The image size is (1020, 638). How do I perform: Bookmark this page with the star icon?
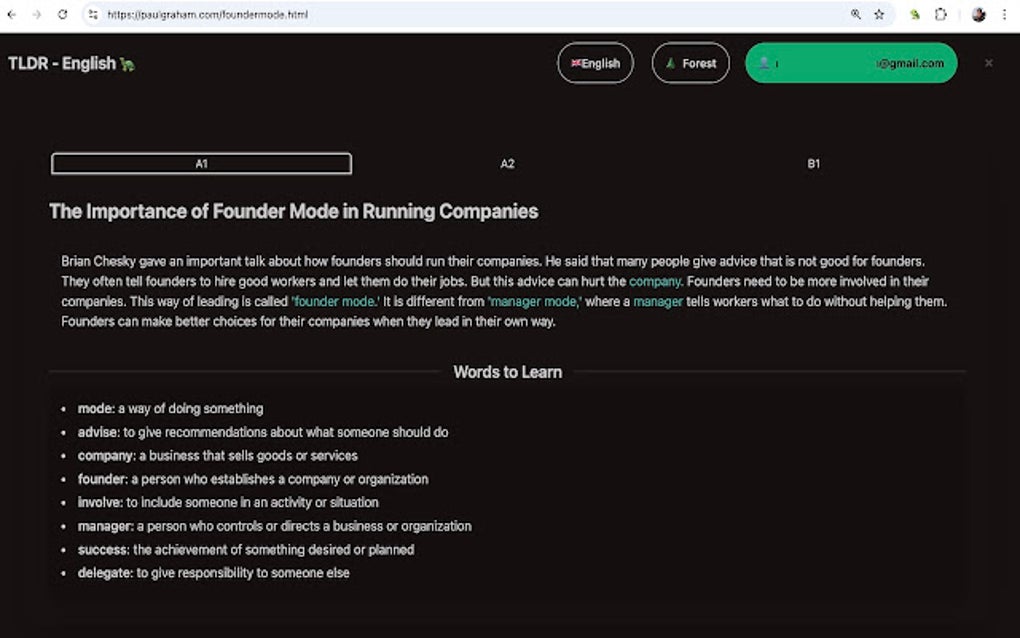point(879,15)
